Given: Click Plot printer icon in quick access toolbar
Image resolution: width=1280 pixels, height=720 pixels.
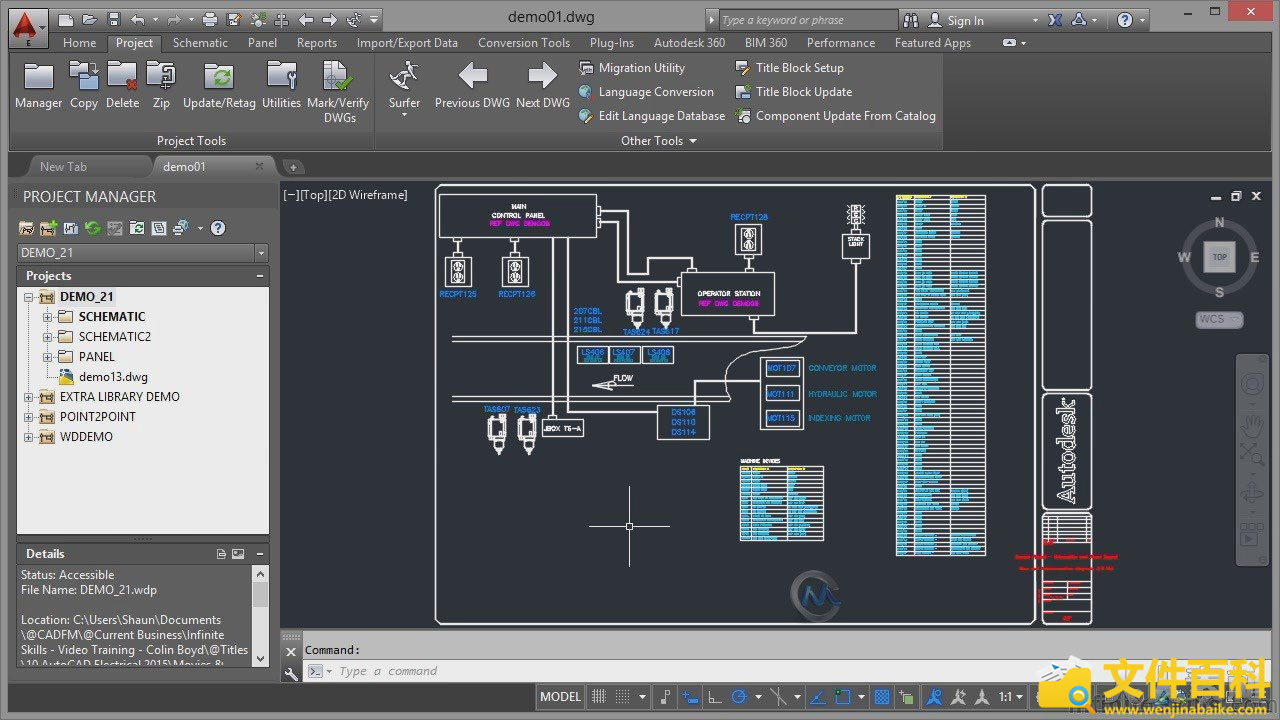Looking at the screenshot, I should [x=210, y=19].
